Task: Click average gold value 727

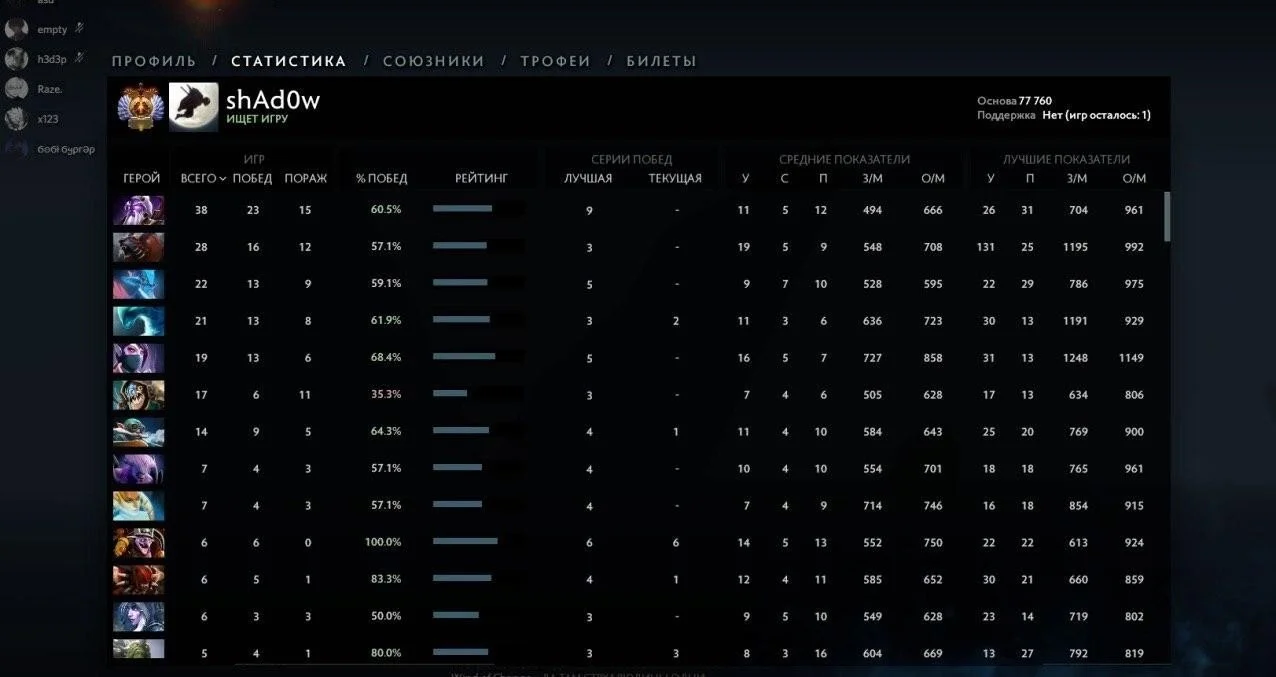Action: click(x=873, y=358)
